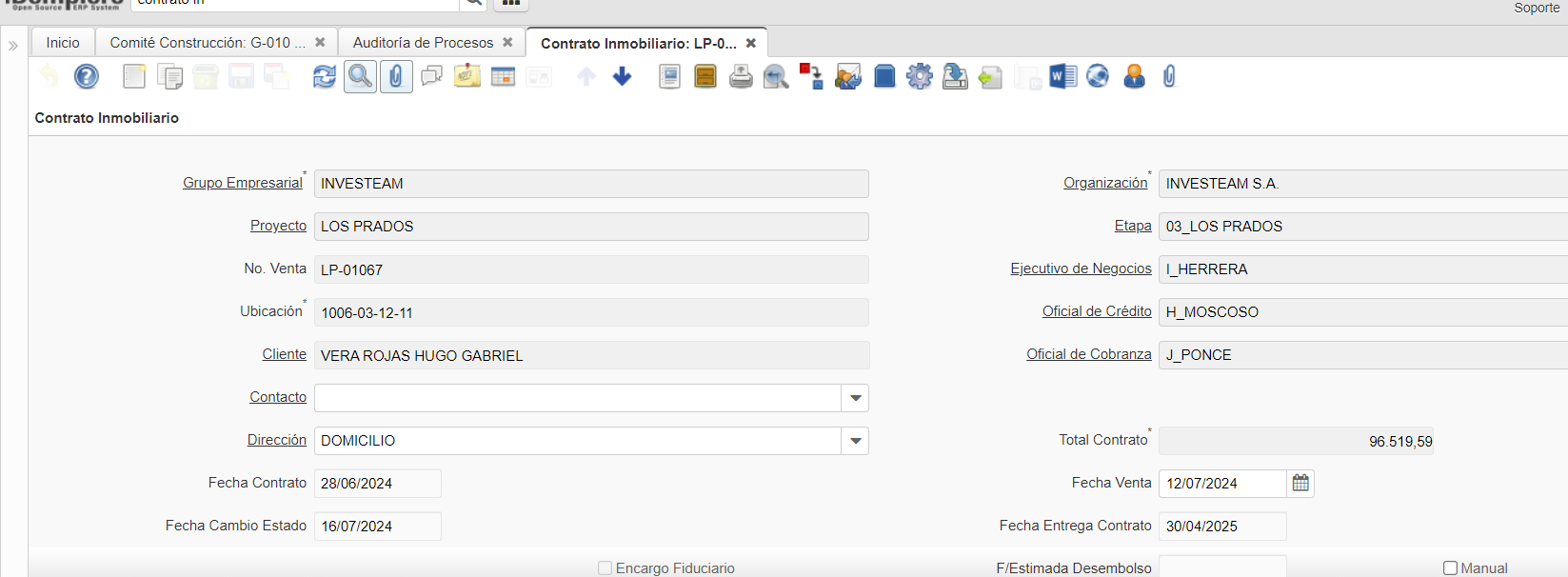The image size is (1568, 577).
Task: Expand the Contacto dropdown arrow
Action: tap(855, 398)
